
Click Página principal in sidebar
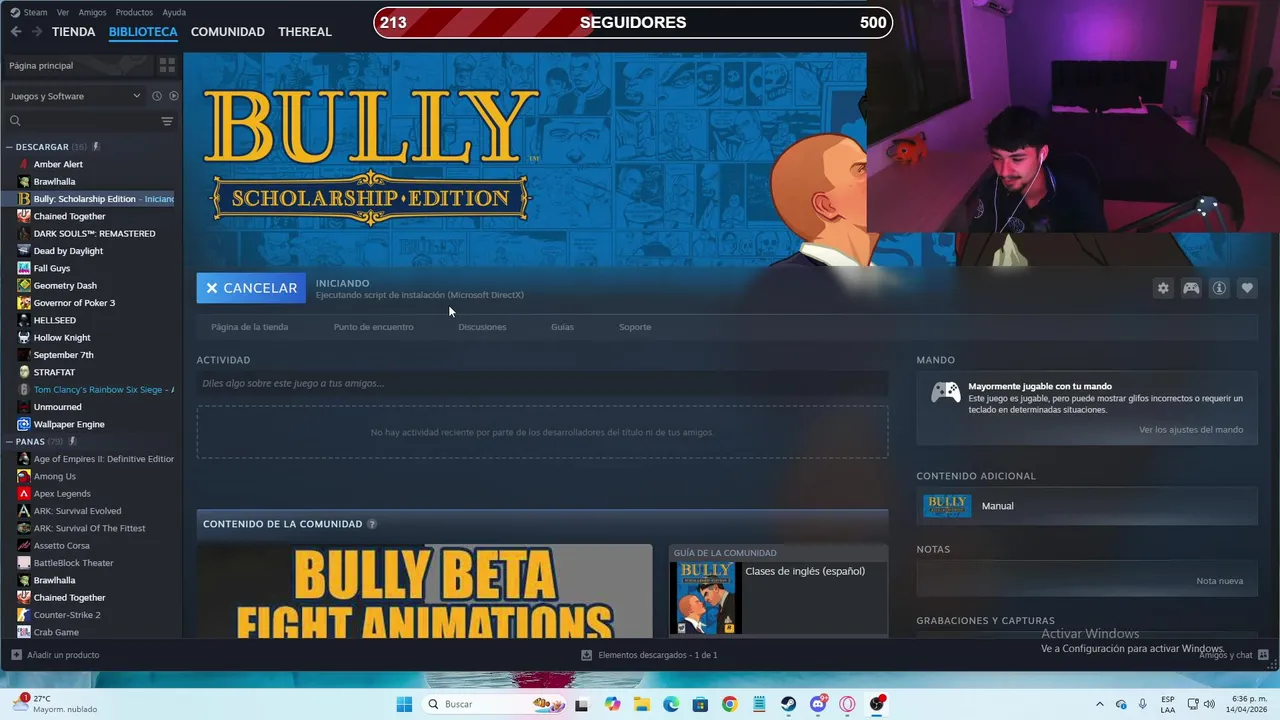(41, 65)
